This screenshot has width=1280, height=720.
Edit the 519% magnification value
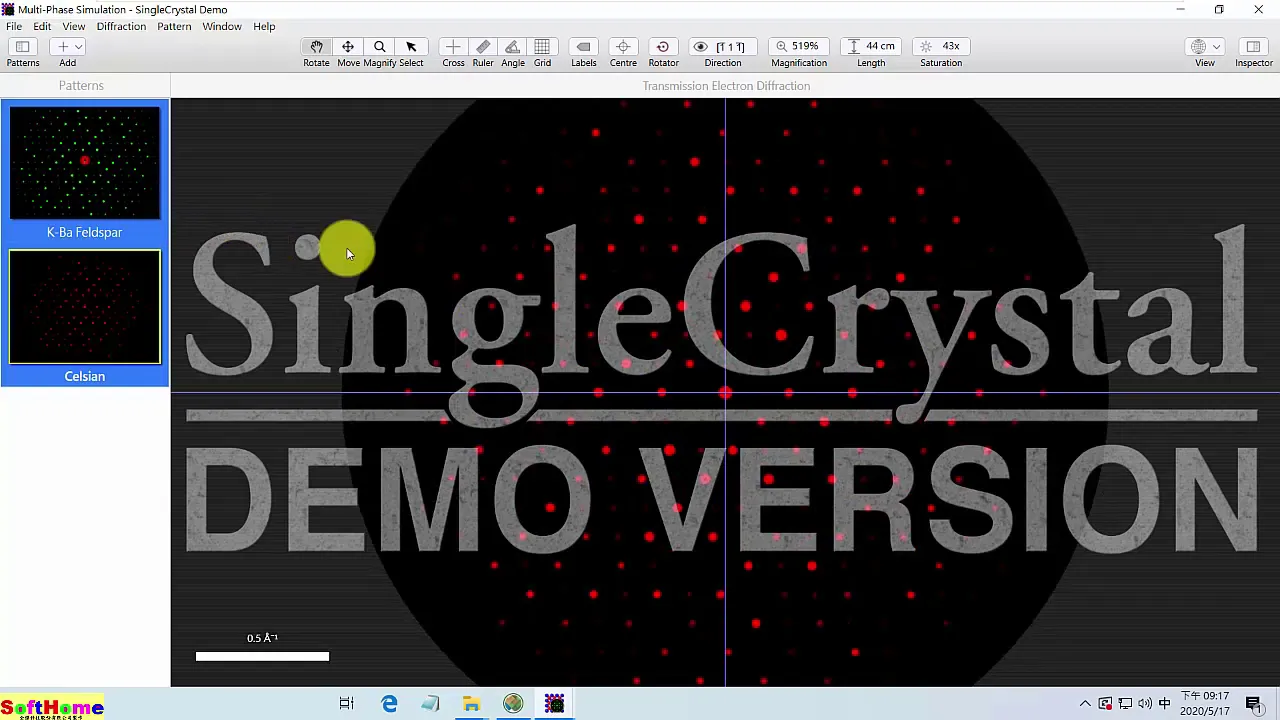(805, 46)
